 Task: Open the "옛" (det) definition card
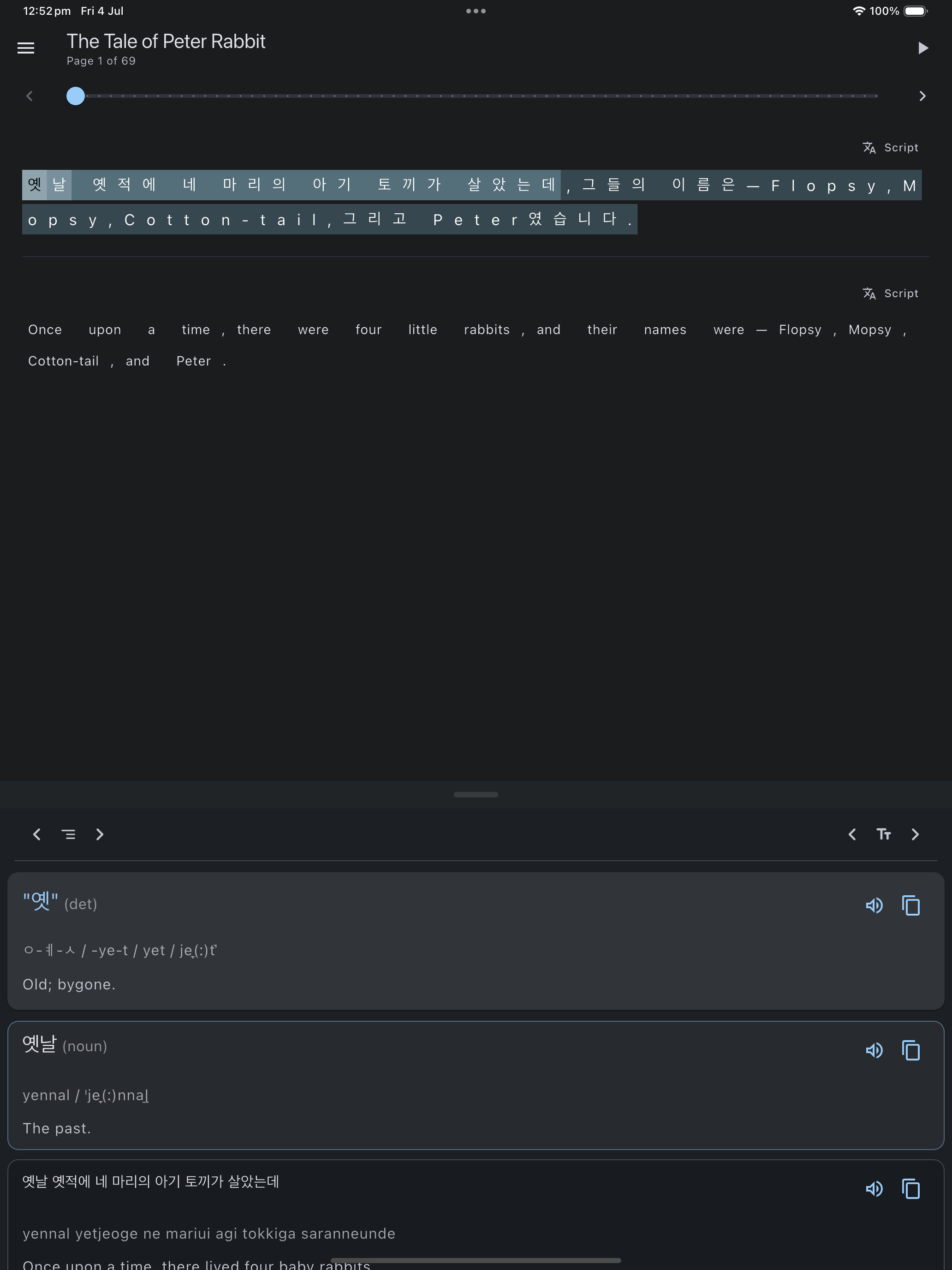pyautogui.click(x=476, y=941)
